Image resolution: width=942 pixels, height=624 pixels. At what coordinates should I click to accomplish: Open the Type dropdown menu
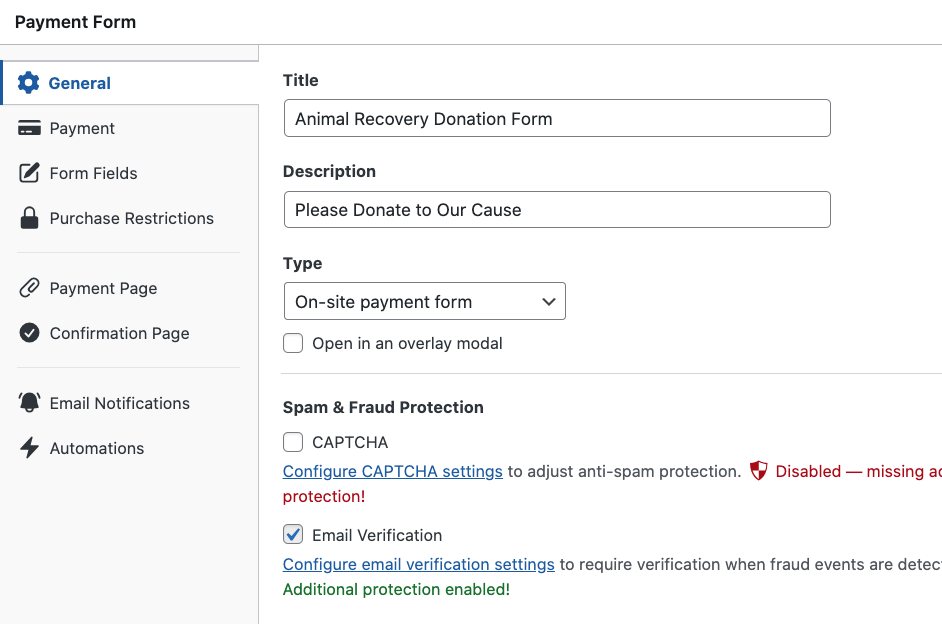(424, 301)
